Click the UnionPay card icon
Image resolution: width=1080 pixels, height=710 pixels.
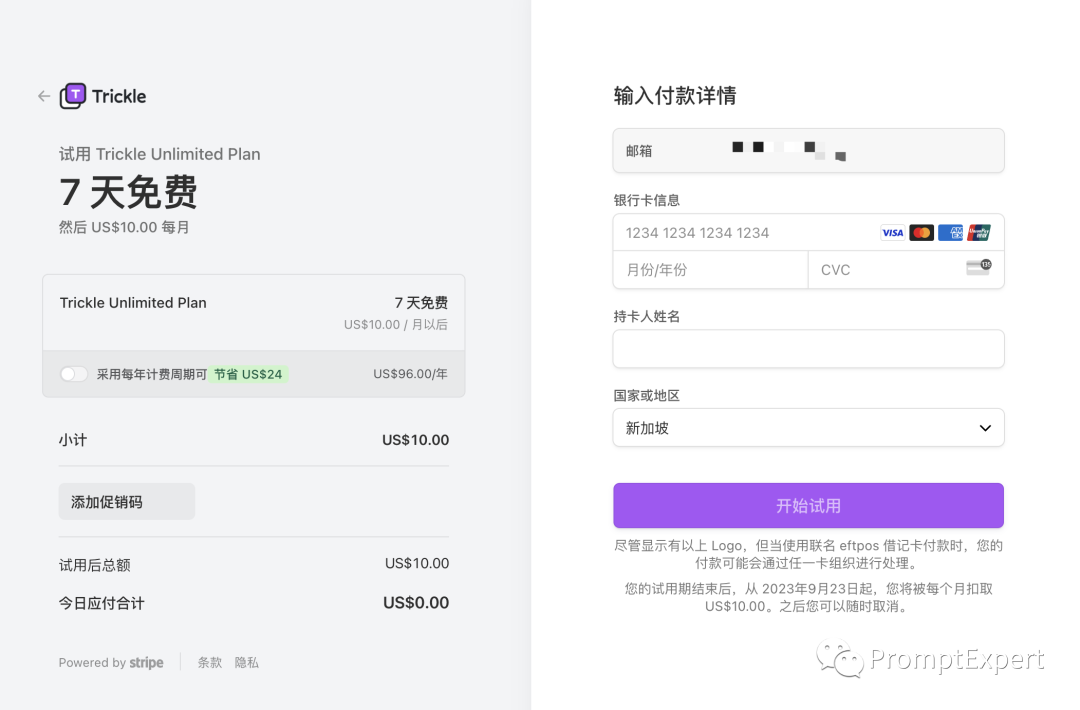point(979,233)
